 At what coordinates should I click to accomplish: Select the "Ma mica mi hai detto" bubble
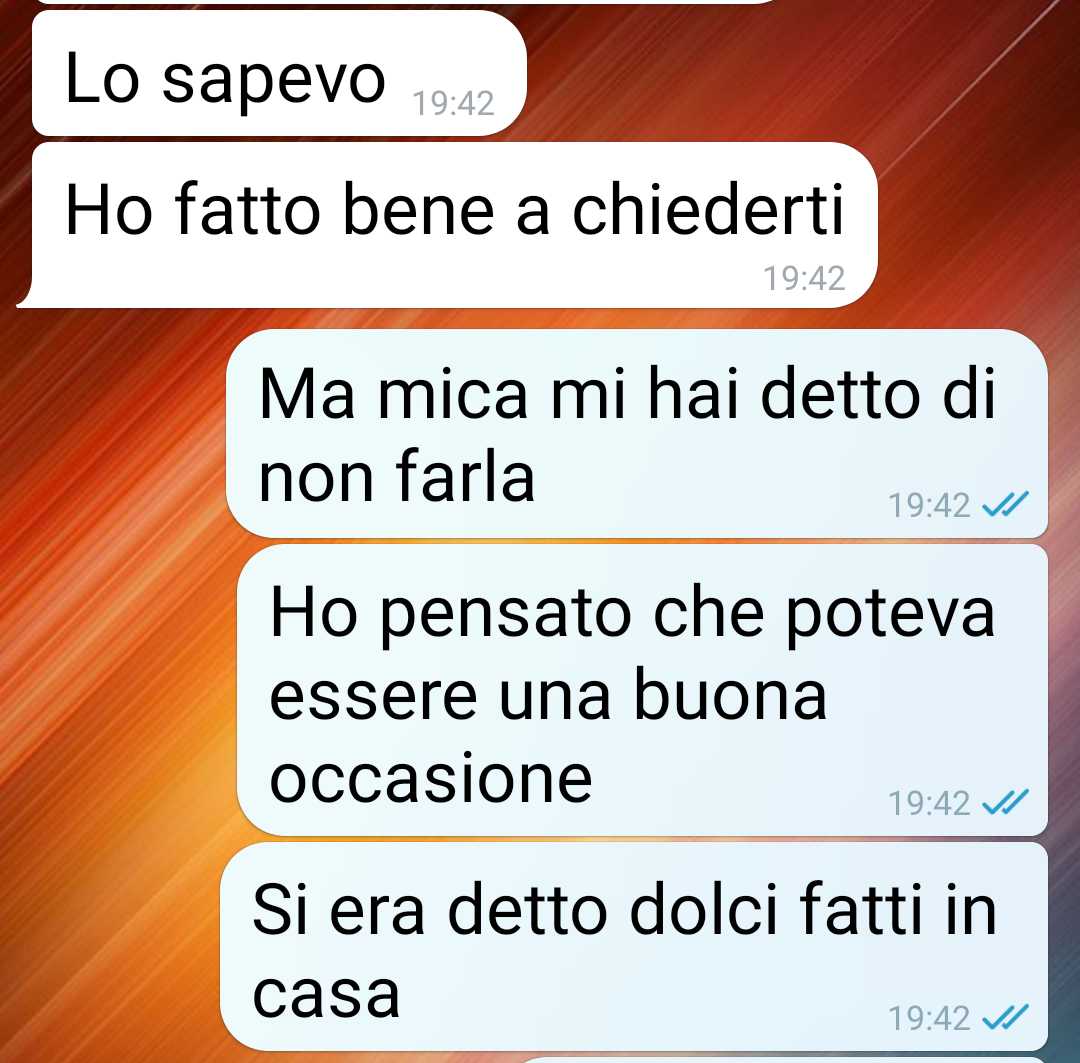[637, 433]
